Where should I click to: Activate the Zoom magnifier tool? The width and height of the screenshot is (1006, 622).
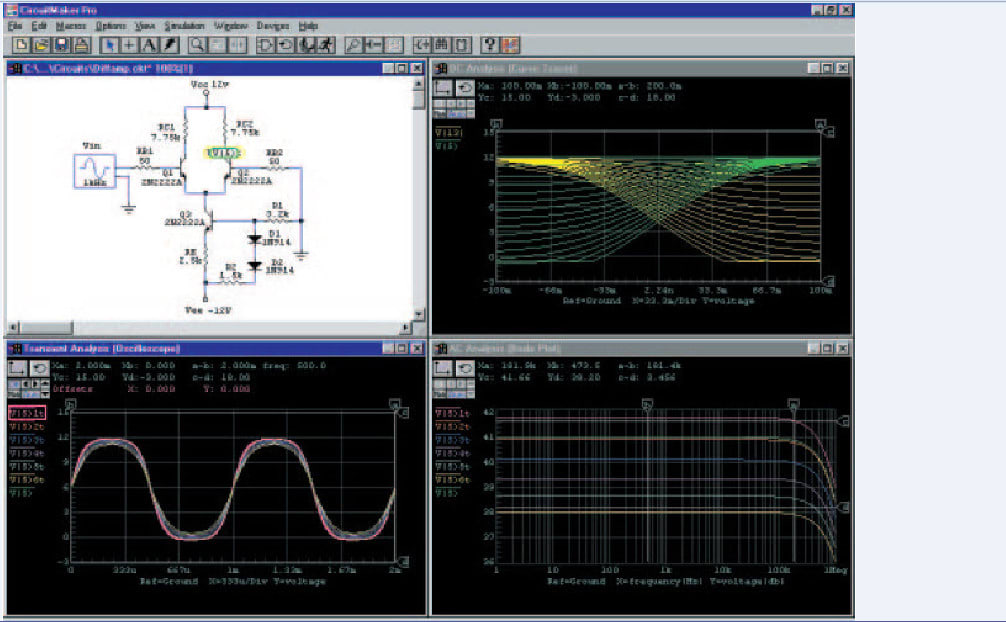pos(197,45)
